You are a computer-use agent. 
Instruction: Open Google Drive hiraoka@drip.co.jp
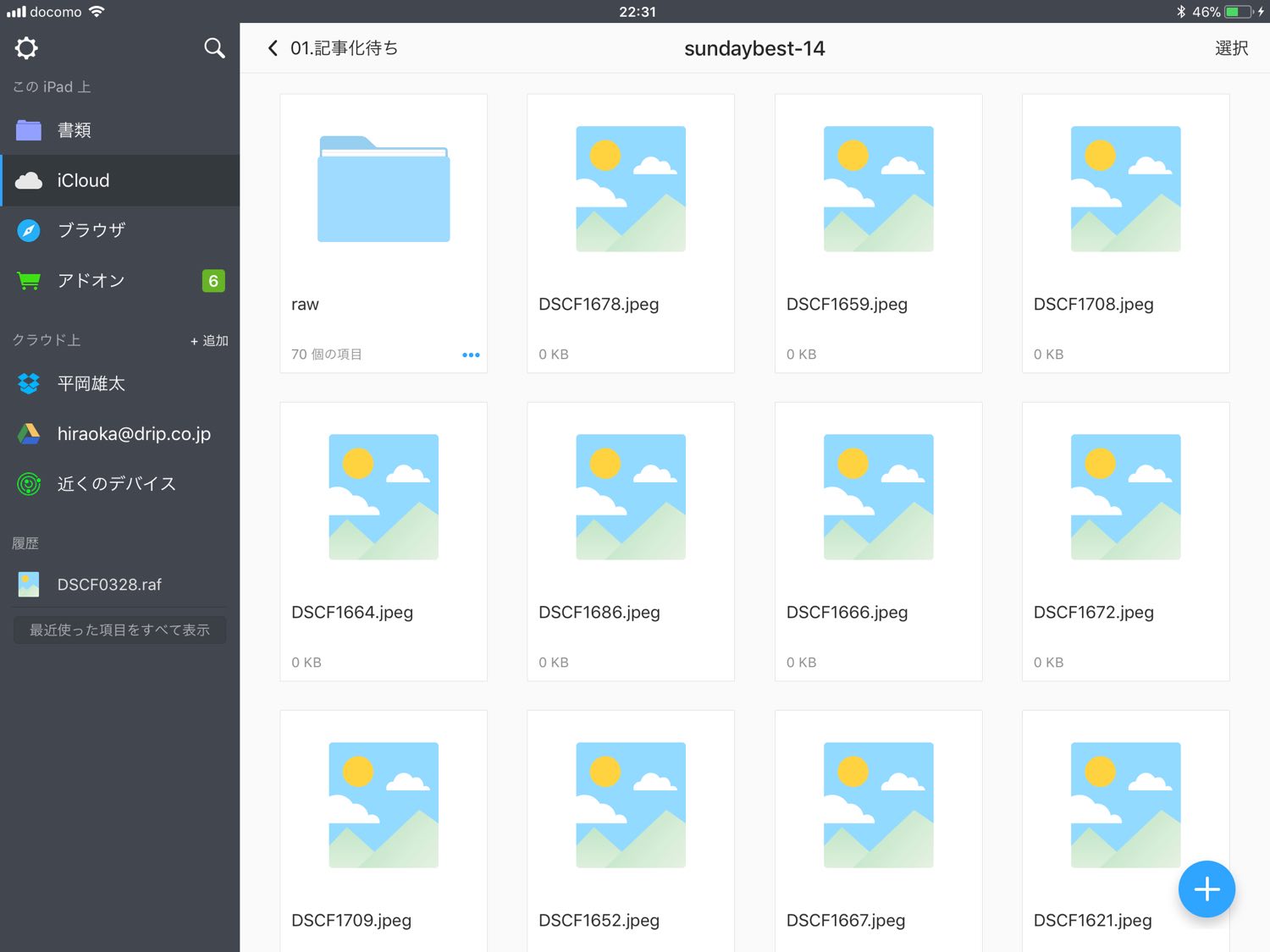pos(133,434)
